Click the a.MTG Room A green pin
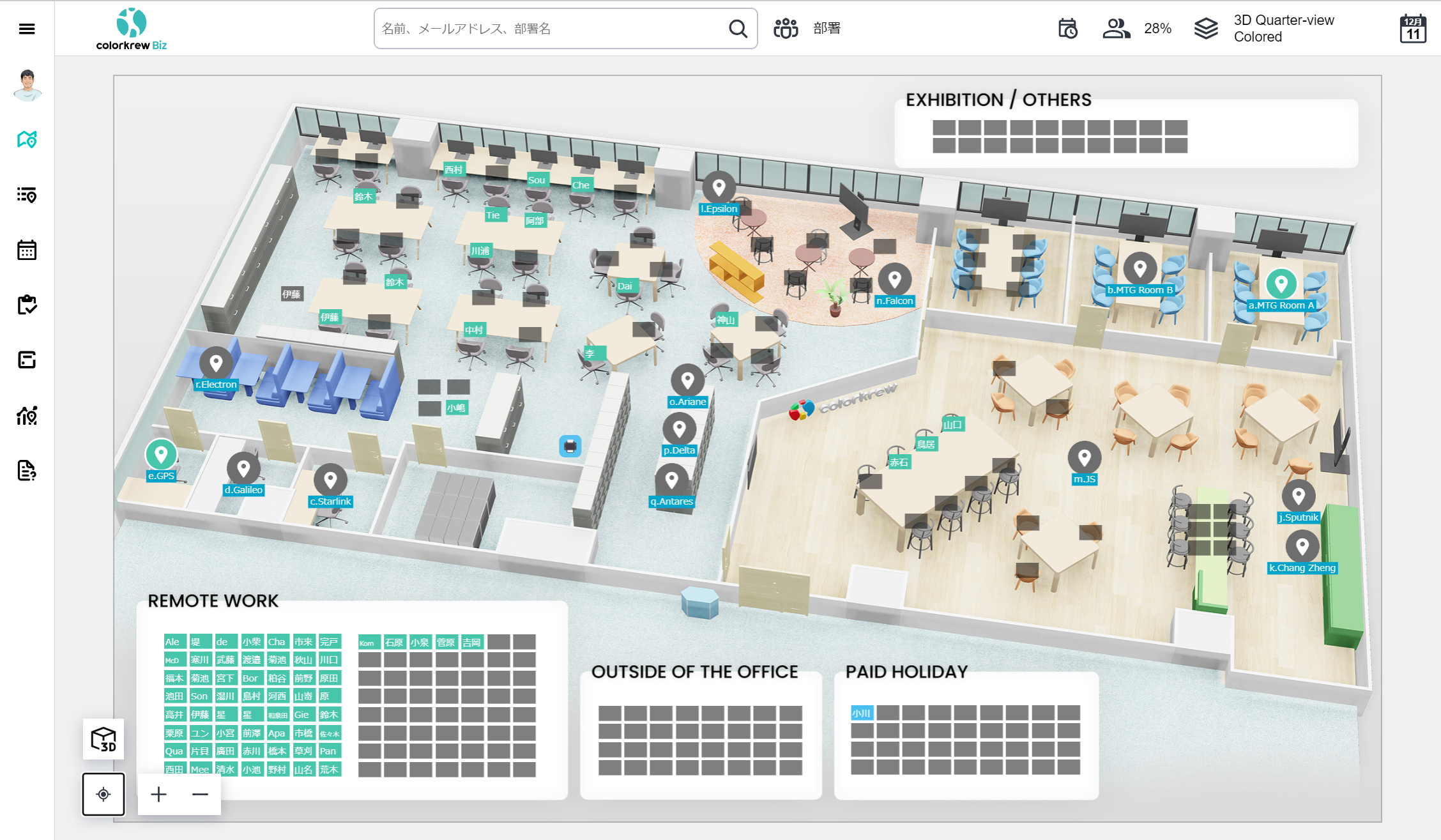1441x840 pixels. 1281,283
